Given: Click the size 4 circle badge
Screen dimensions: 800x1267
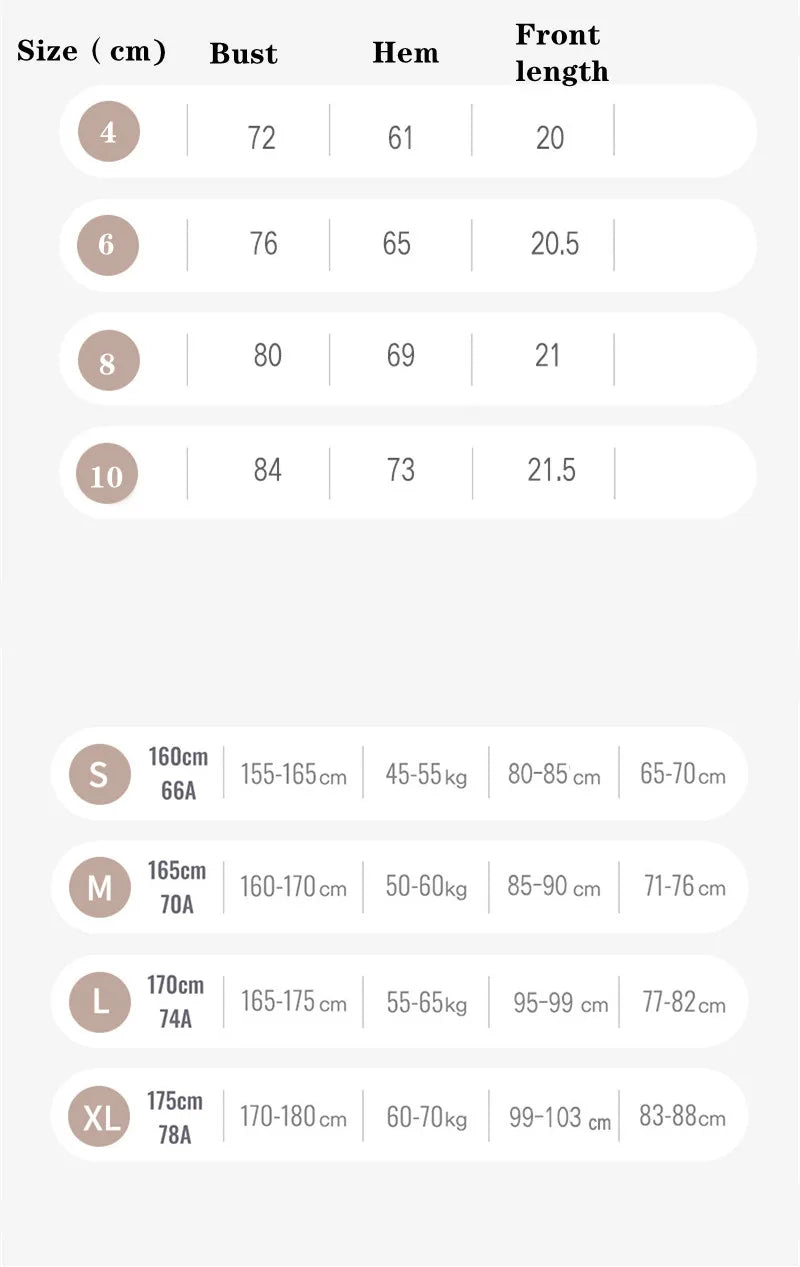Looking at the screenshot, I should click(108, 131).
